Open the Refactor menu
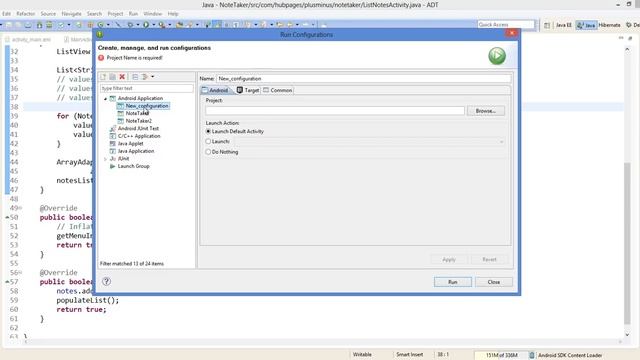 click(x=26, y=14)
